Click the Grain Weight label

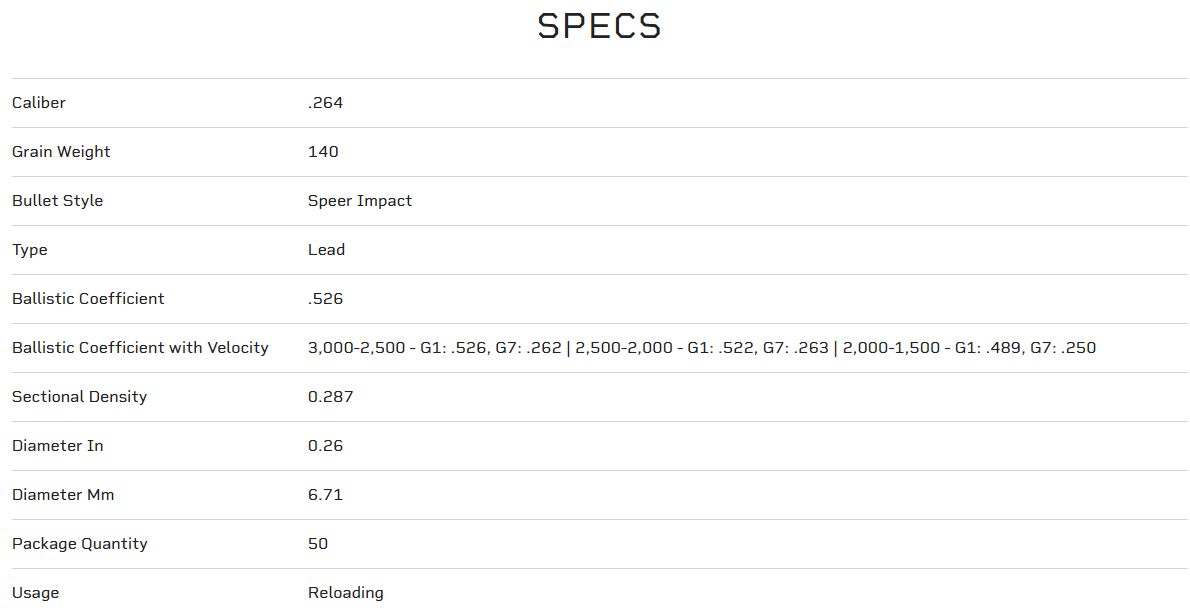pyautogui.click(x=61, y=152)
